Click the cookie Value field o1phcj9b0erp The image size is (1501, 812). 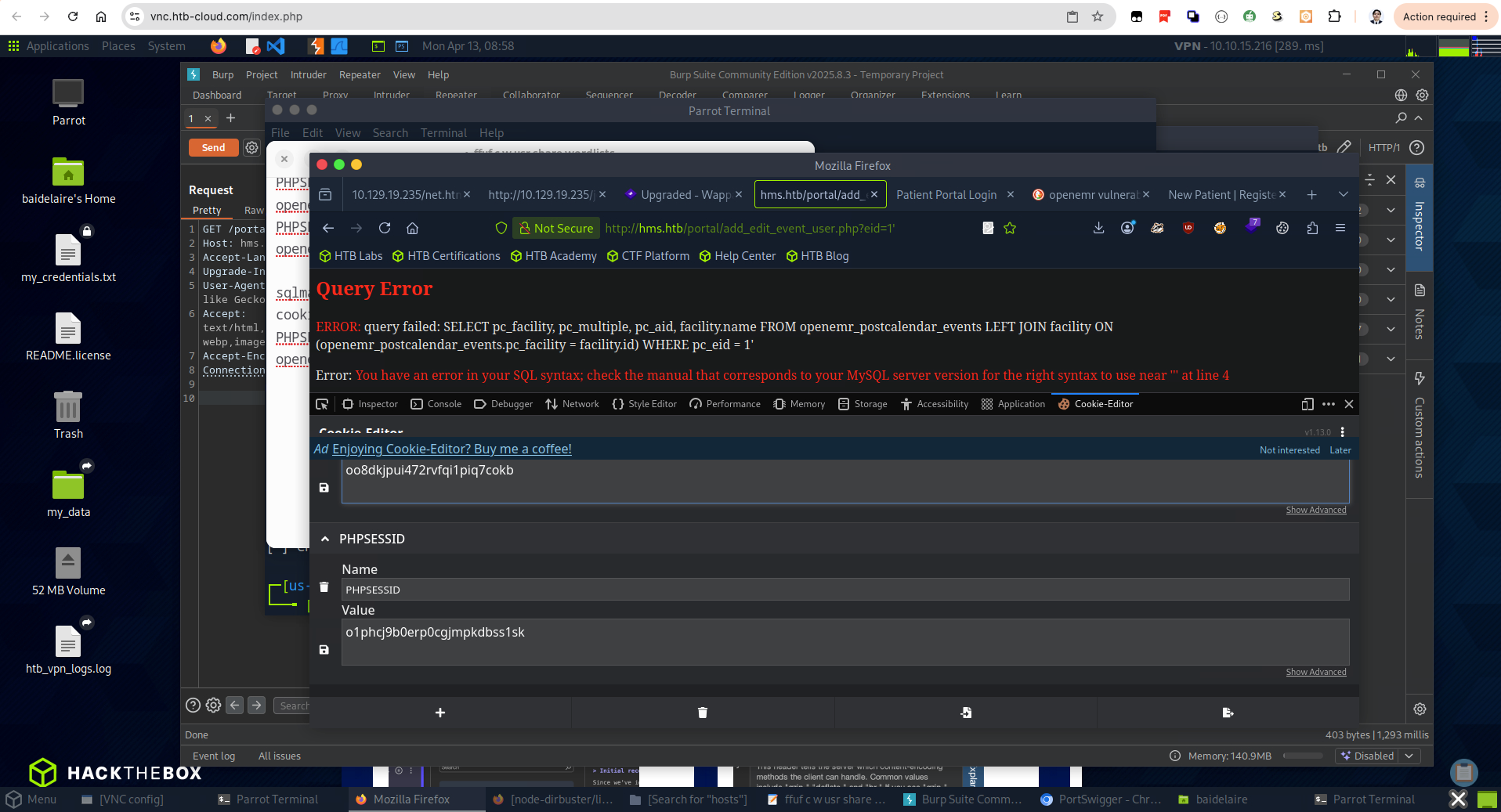point(845,642)
